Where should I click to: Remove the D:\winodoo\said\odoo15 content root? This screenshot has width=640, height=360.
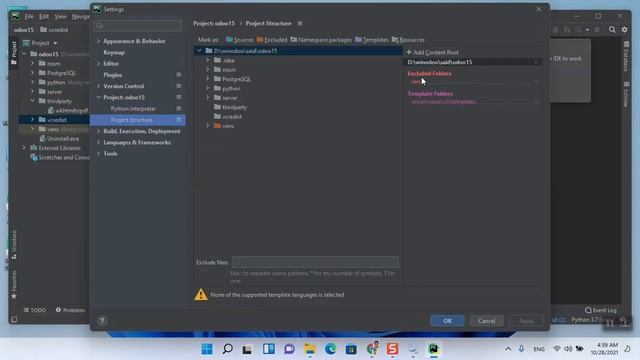coord(536,62)
